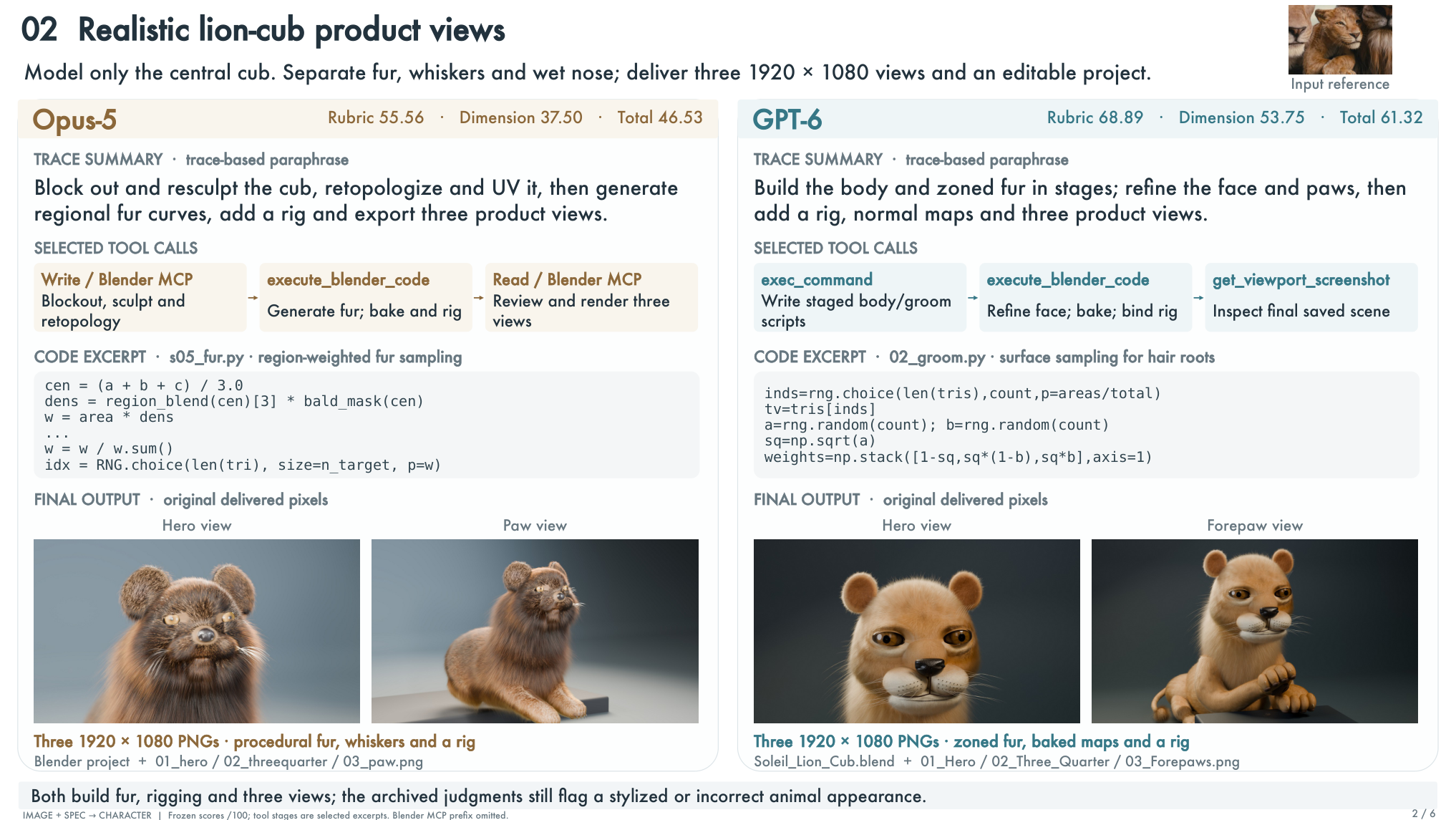Select the Opus-5 model heading
This screenshot has height=820, width=1456.
pyautogui.click(x=74, y=119)
